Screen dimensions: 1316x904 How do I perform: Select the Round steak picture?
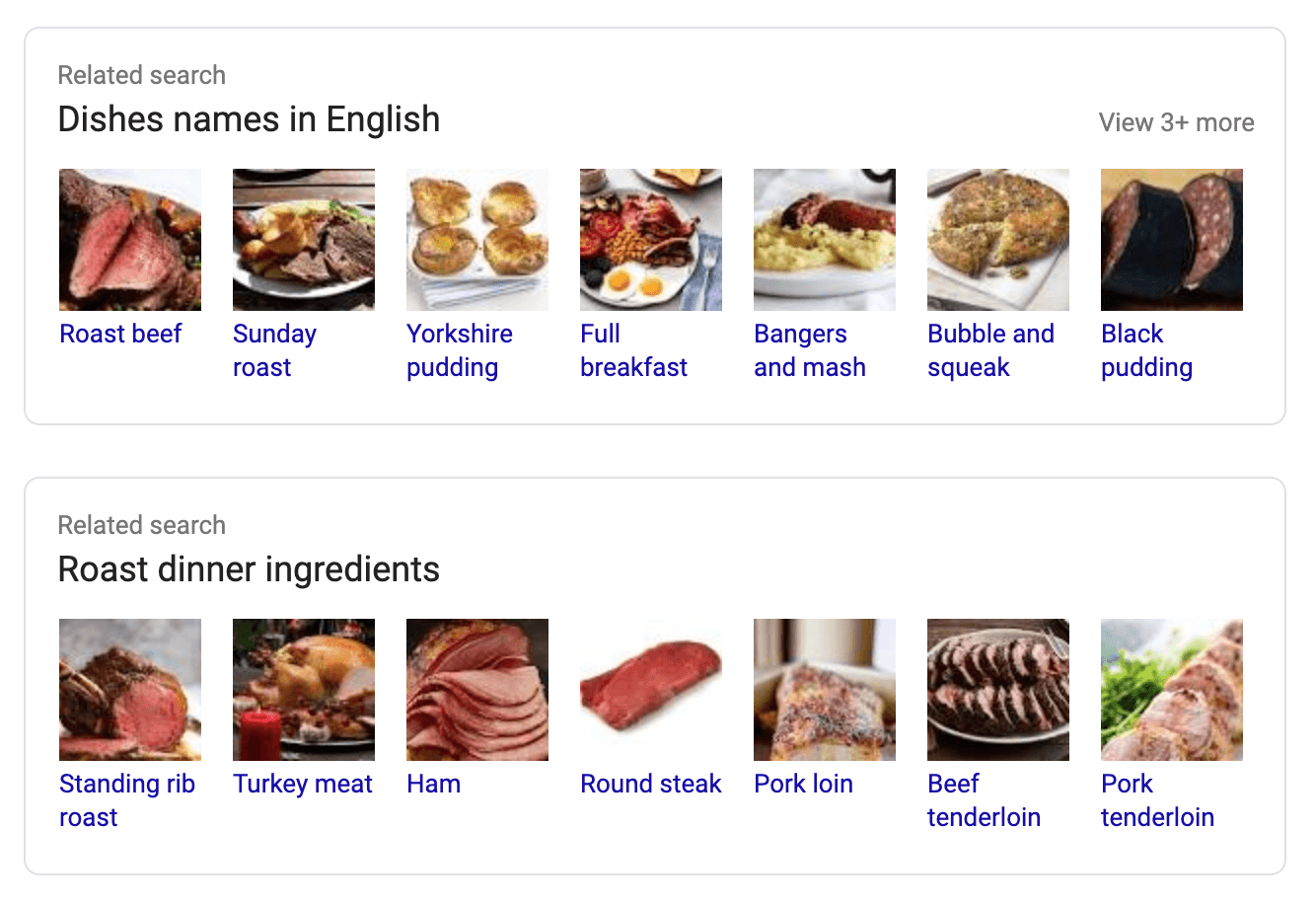click(x=651, y=690)
